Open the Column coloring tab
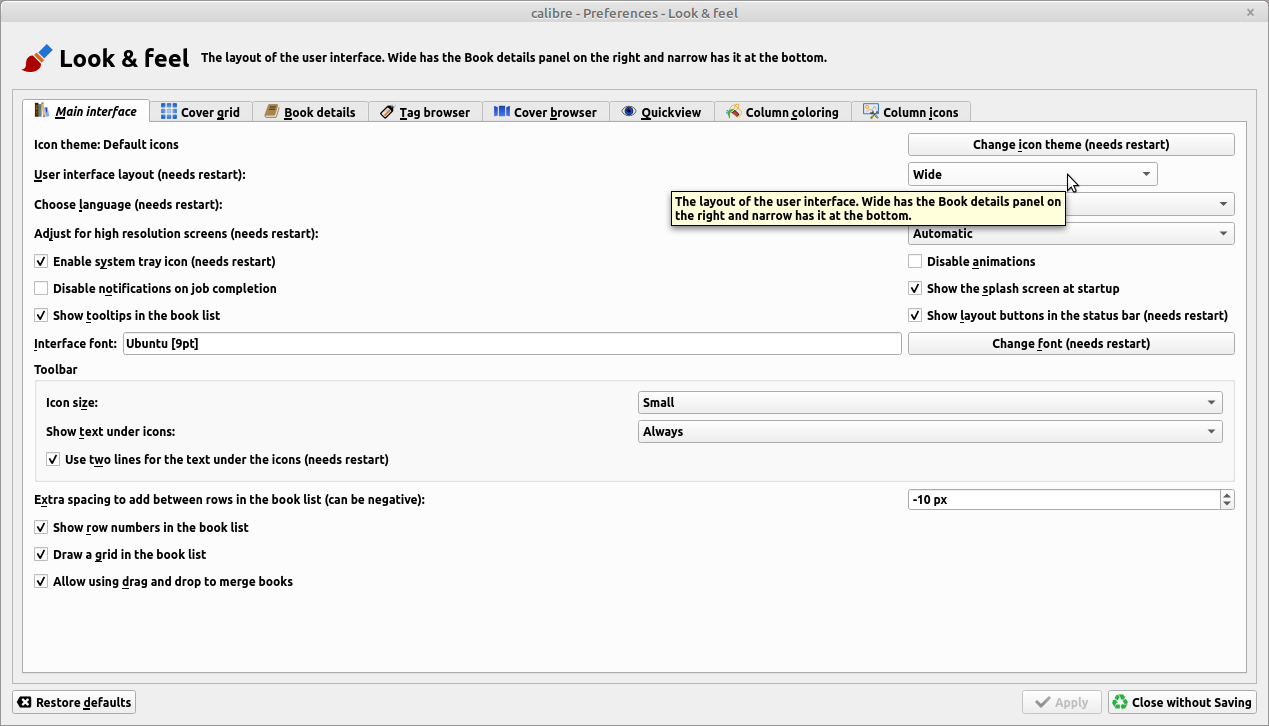 [x=783, y=112]
